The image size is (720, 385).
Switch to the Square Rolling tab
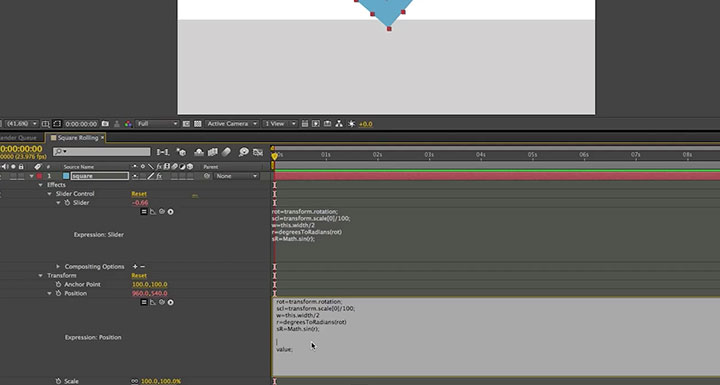(x=77, y=137)
